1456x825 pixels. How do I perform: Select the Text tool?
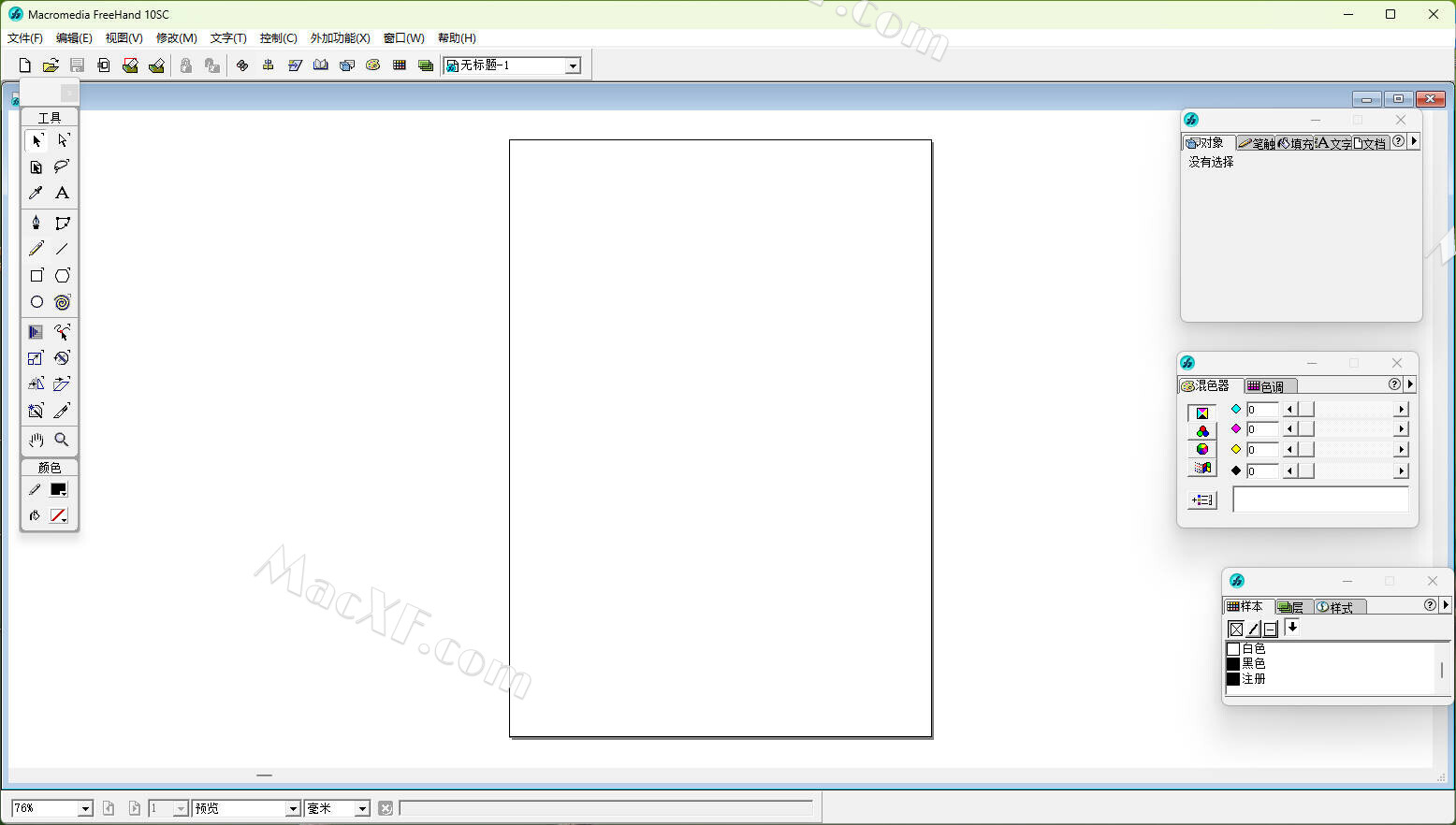tap(62, 193)
